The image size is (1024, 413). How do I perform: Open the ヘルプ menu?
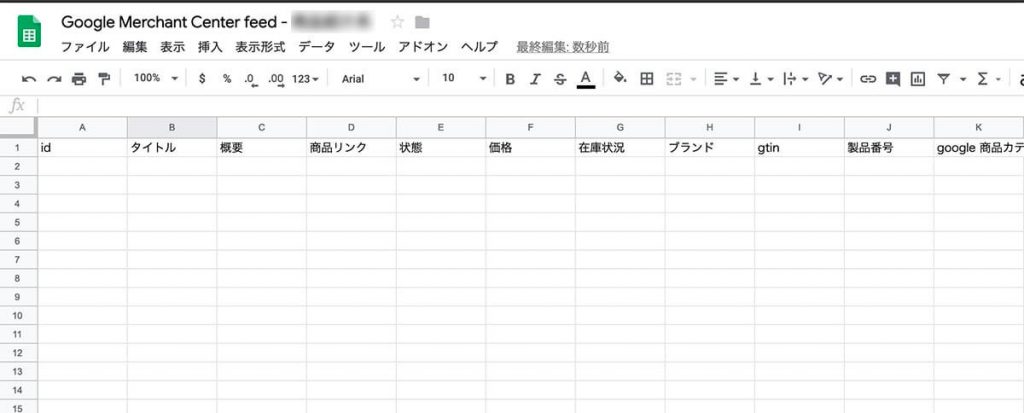click(x=479, y=47)
